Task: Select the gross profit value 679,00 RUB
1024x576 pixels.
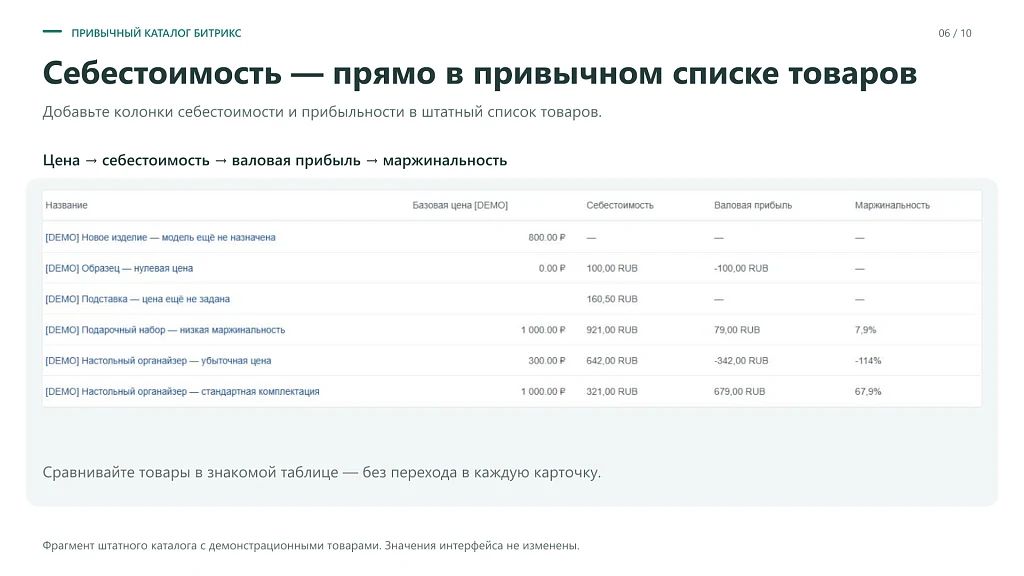Action: [739, 391]
